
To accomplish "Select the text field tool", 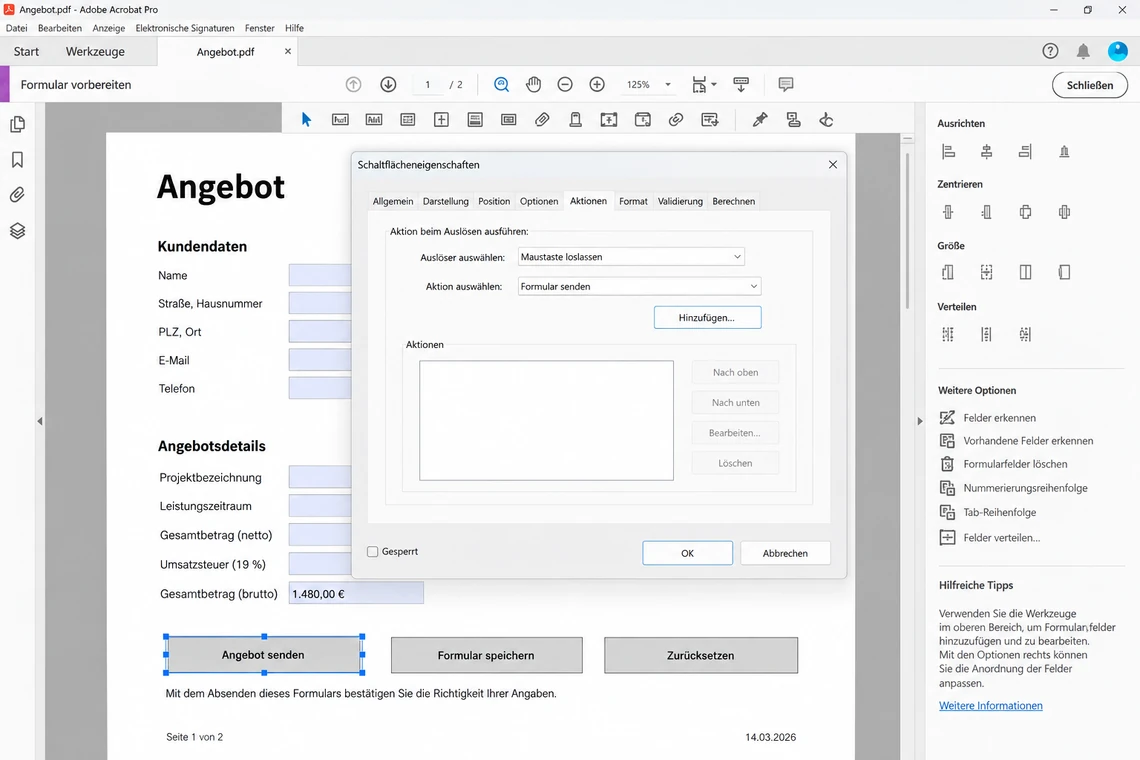I will [x=340, y=120].
